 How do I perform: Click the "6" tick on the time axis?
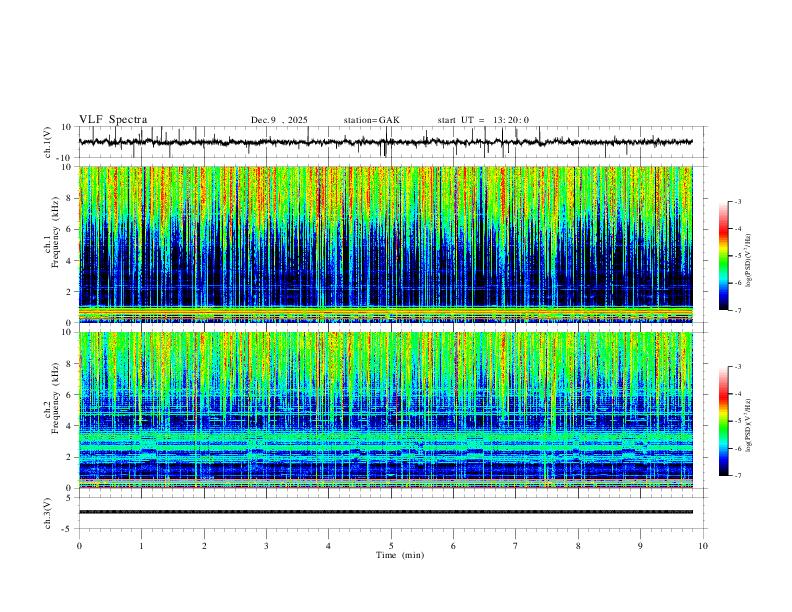[x=454, y=546]
